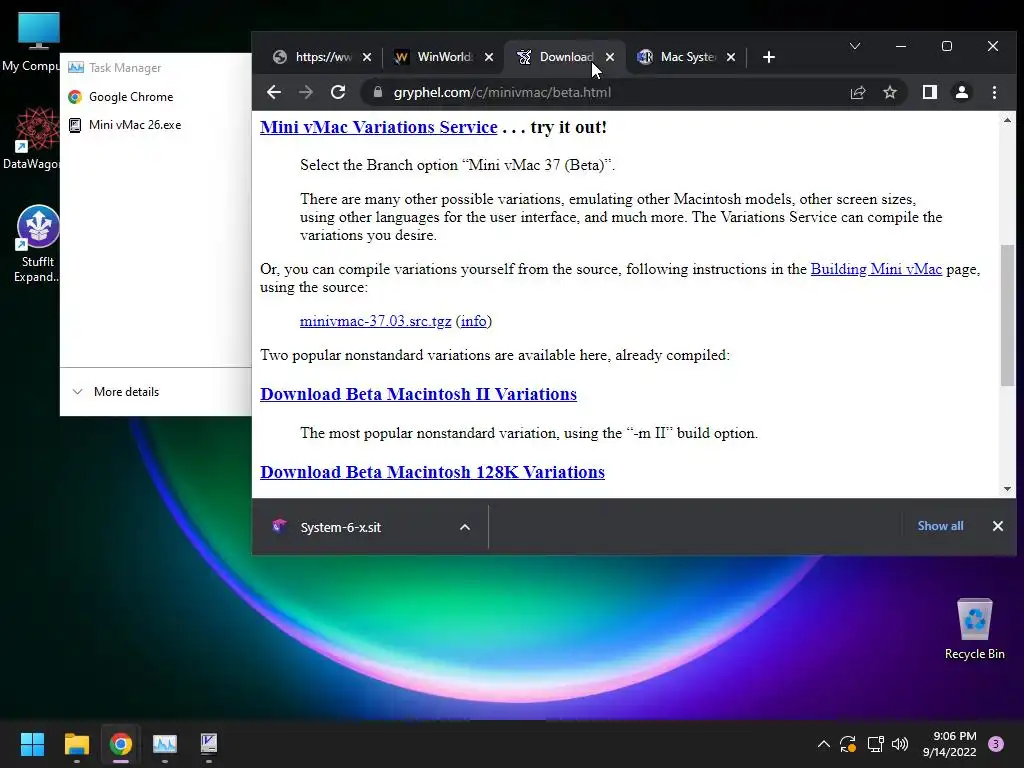Open Download Beta Macintosh II Variations
The width and height of the screenshot is (1024, 768).
tap(419, 394)
